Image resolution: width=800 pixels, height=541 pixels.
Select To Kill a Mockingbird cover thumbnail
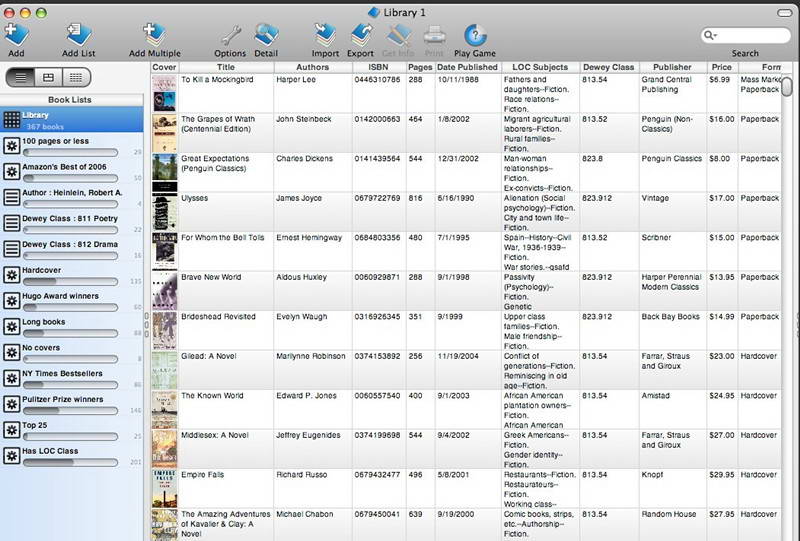coord(165,93)
